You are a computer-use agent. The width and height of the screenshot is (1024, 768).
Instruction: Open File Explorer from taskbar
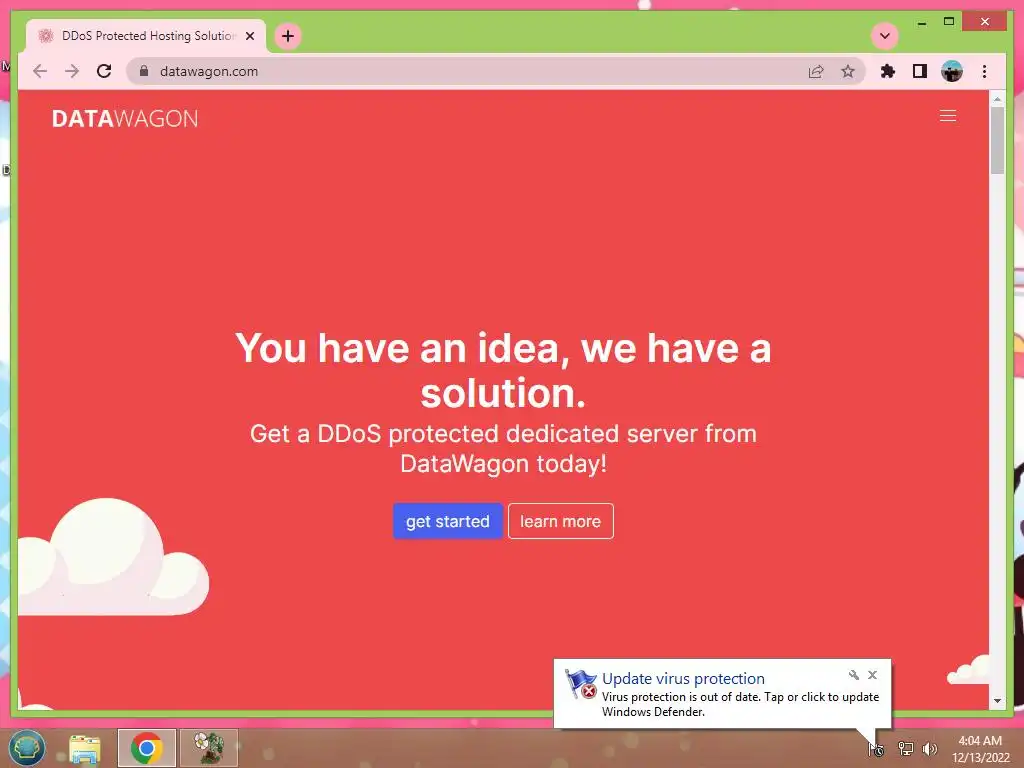pyautogui.click(x=85, y=748)
